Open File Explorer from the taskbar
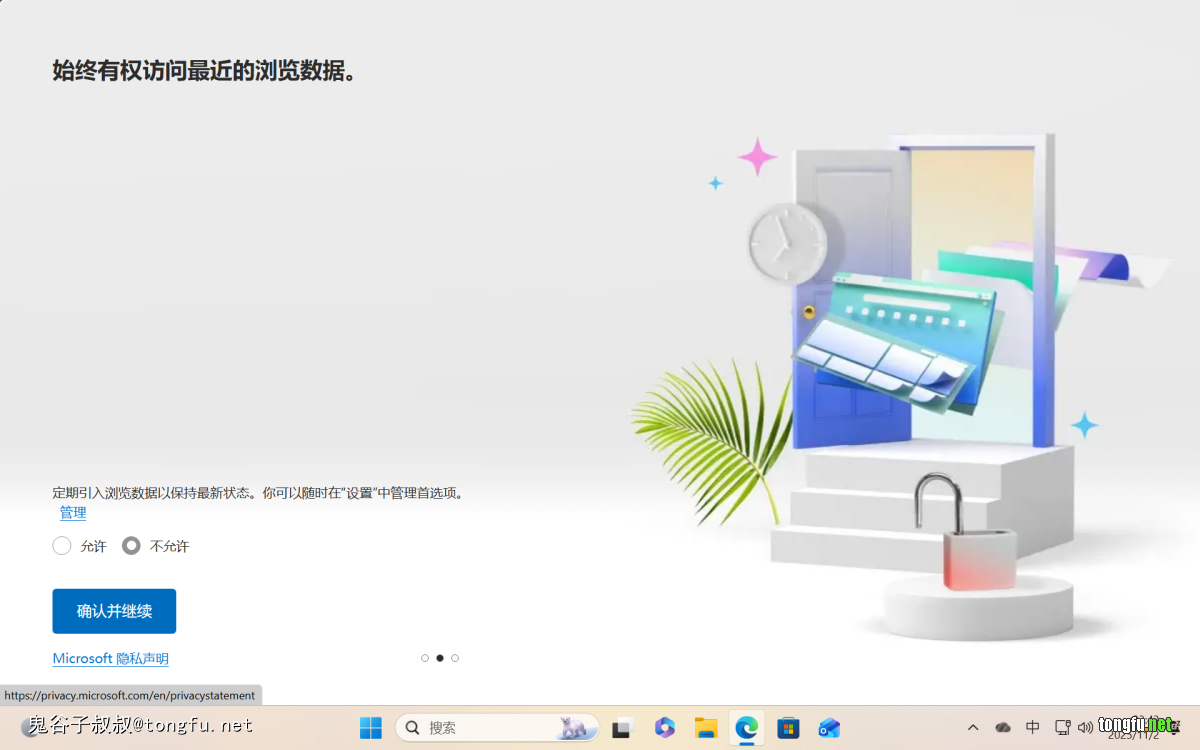 click(x=706, y=728)
